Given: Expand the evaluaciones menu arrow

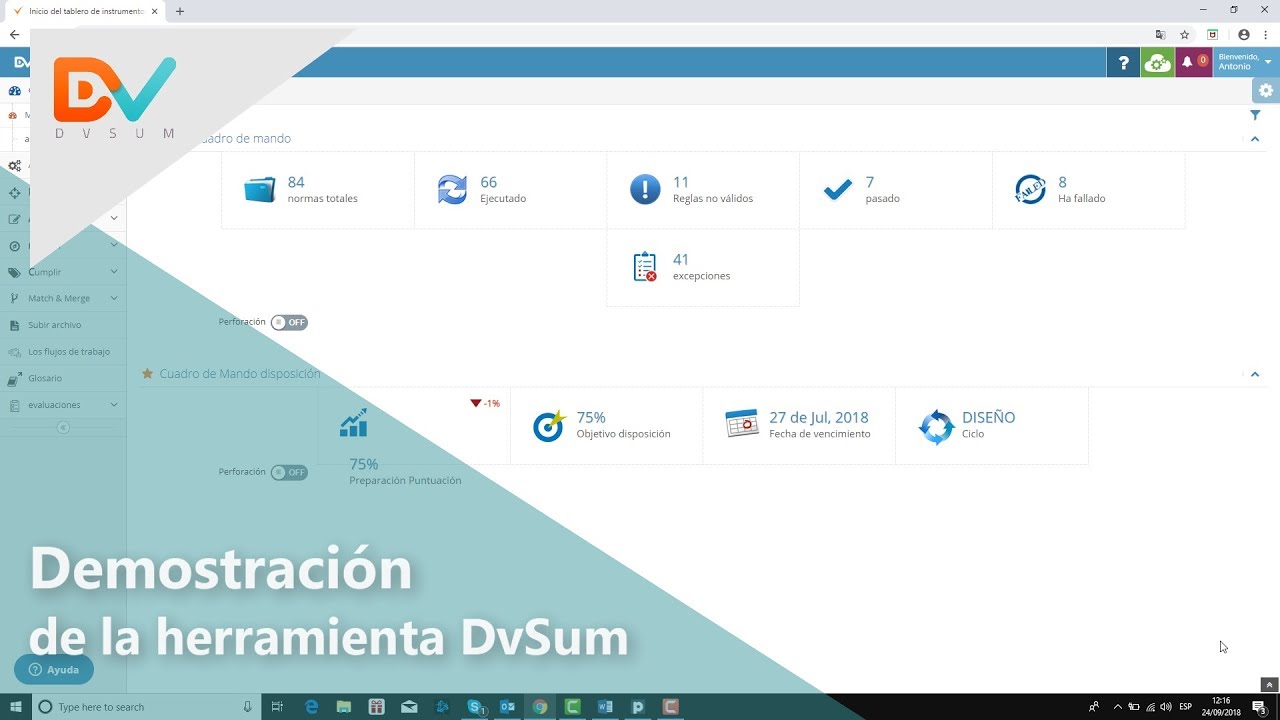Looking at the screenshot, I should (x=114, y=404).
